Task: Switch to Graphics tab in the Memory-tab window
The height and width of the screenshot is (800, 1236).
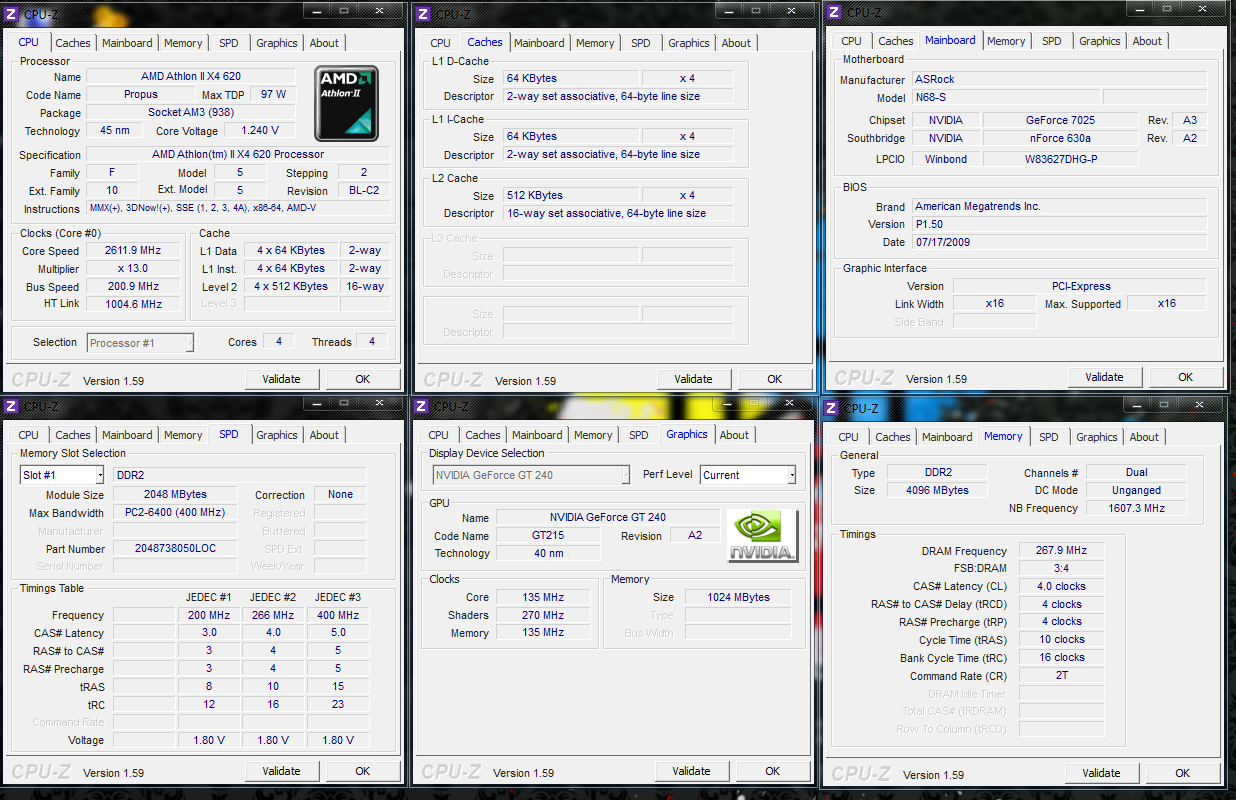Action: point(1097,437)
